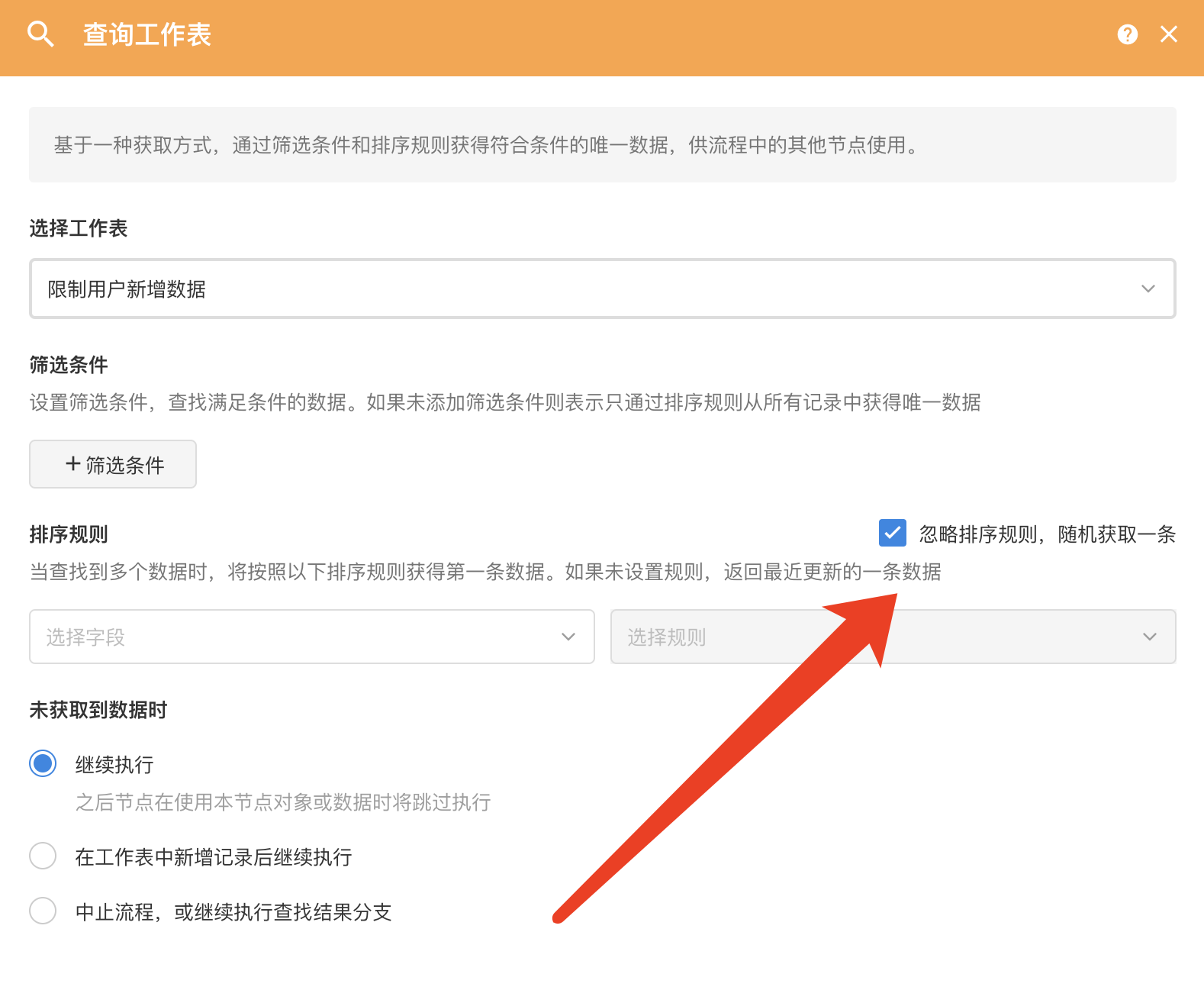Open the 限制用户新增数据 worksheet dropdown
Image resolution: width=1204 pixels, height=1003 pixels.
pos(601,289)
